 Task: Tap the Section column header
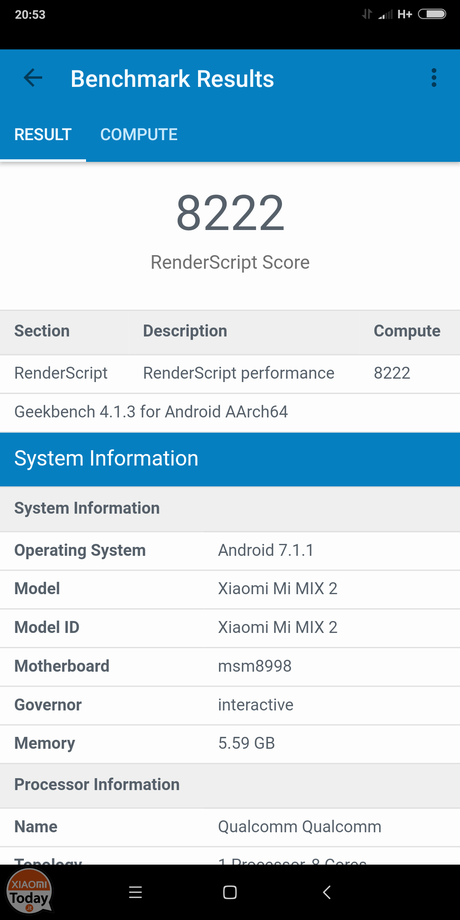42,331
